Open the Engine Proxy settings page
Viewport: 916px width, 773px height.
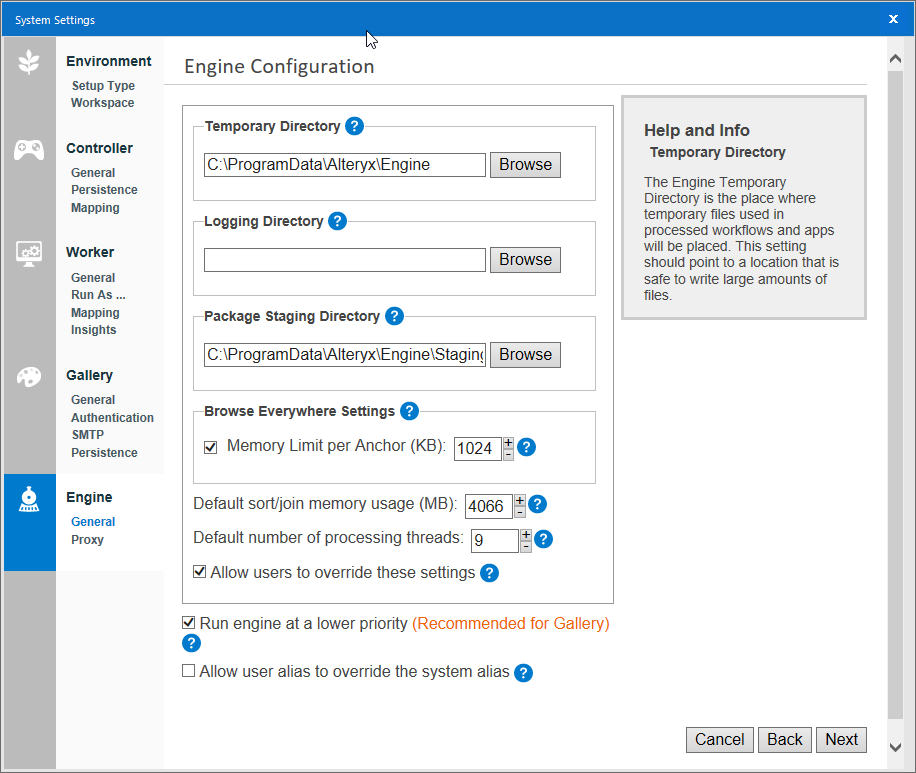[x=87, y=540]
